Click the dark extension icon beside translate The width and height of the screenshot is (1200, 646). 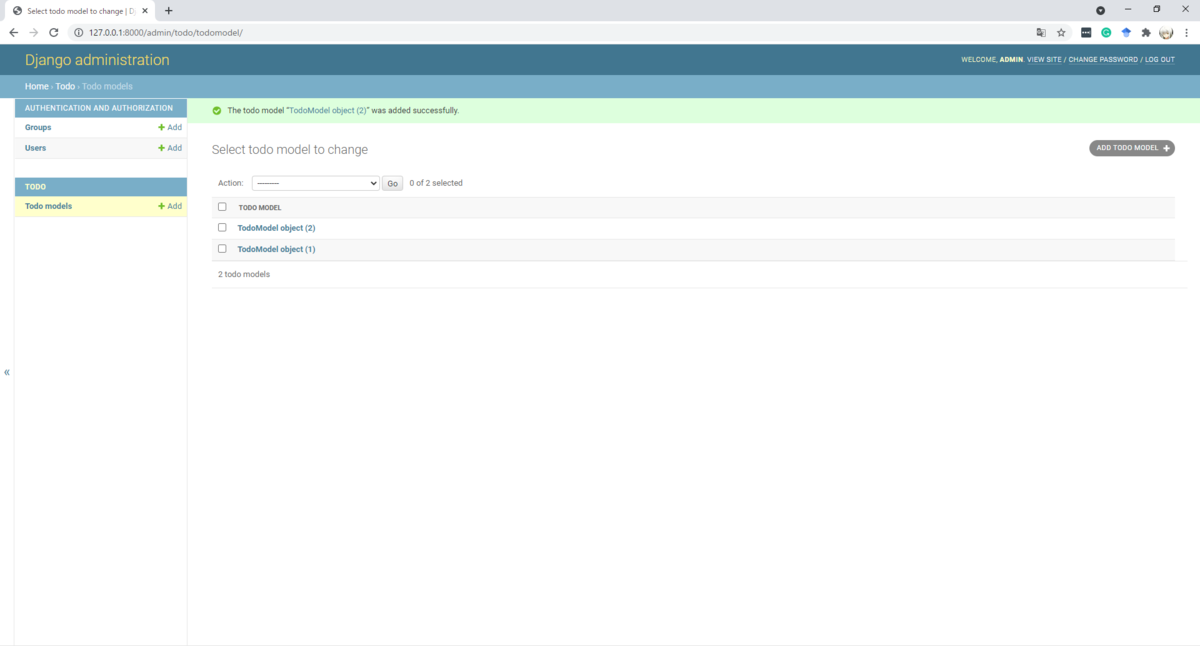[1086, 32]
